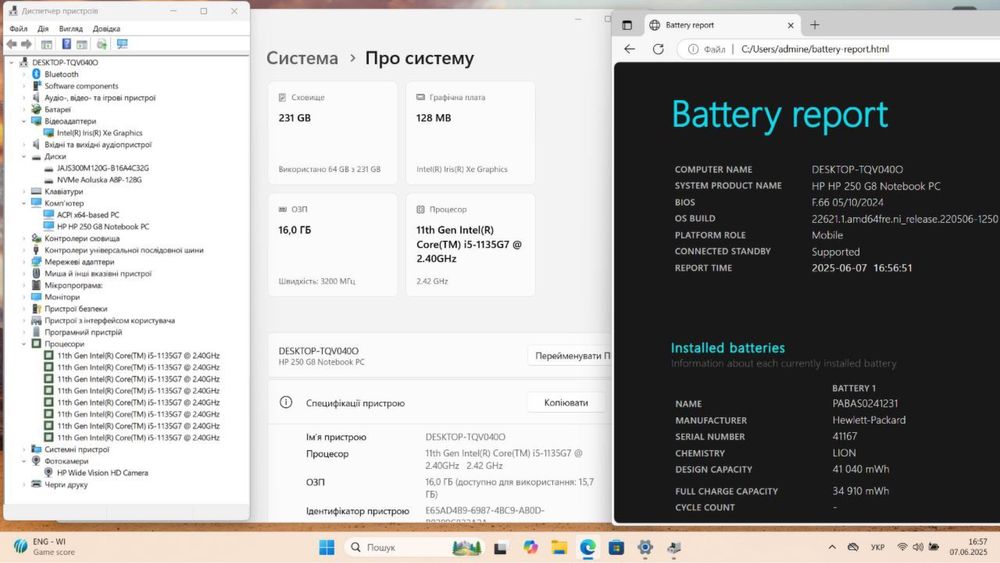Collapse the Процесори category
The width and height of the screenshot is (1000, 563).
click(x=24, y=344)
